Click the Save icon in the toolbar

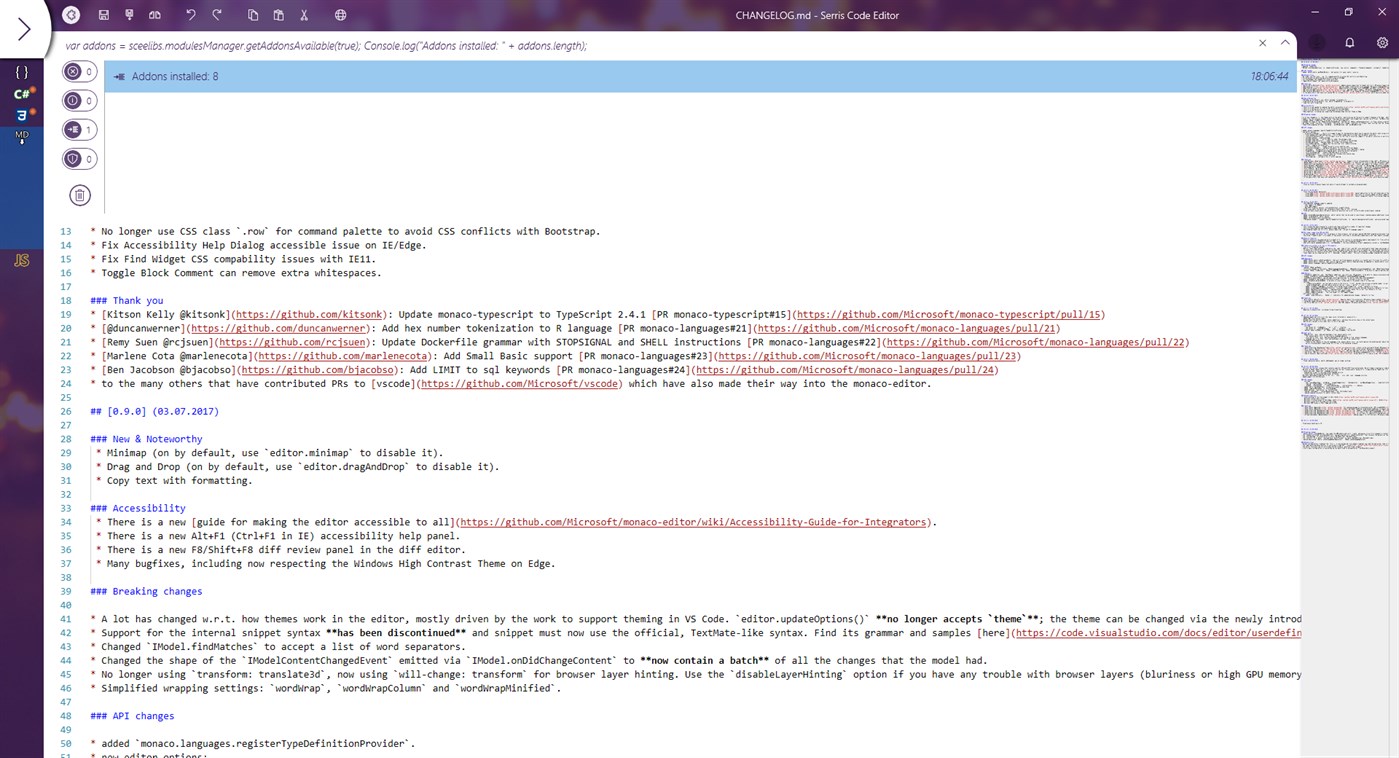click(x=103, y=14)
